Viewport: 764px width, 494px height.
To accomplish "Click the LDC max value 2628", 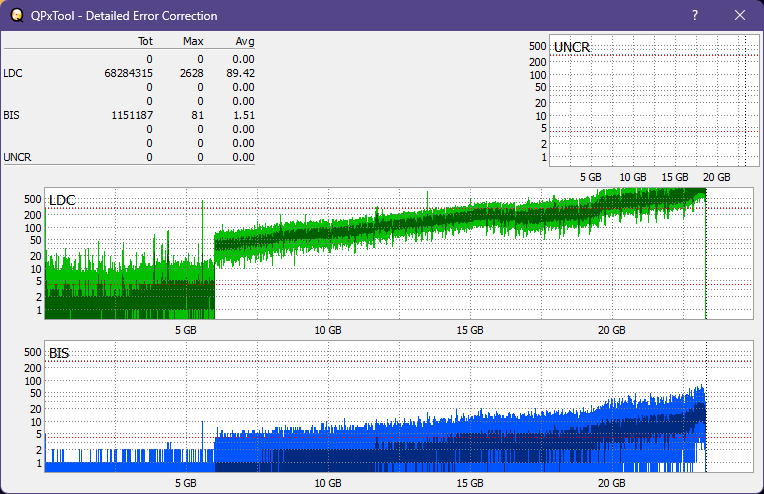I will [x=192, y=73].
